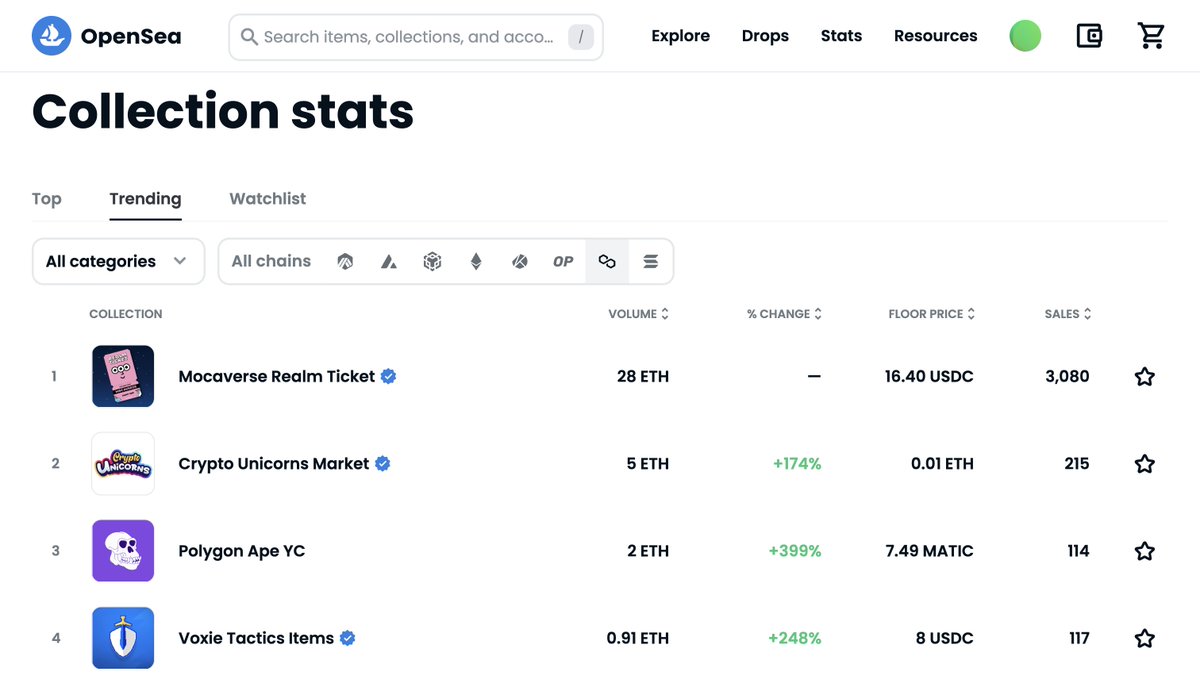
Task: Open the wallet icon
Action: coord(1089,36)
